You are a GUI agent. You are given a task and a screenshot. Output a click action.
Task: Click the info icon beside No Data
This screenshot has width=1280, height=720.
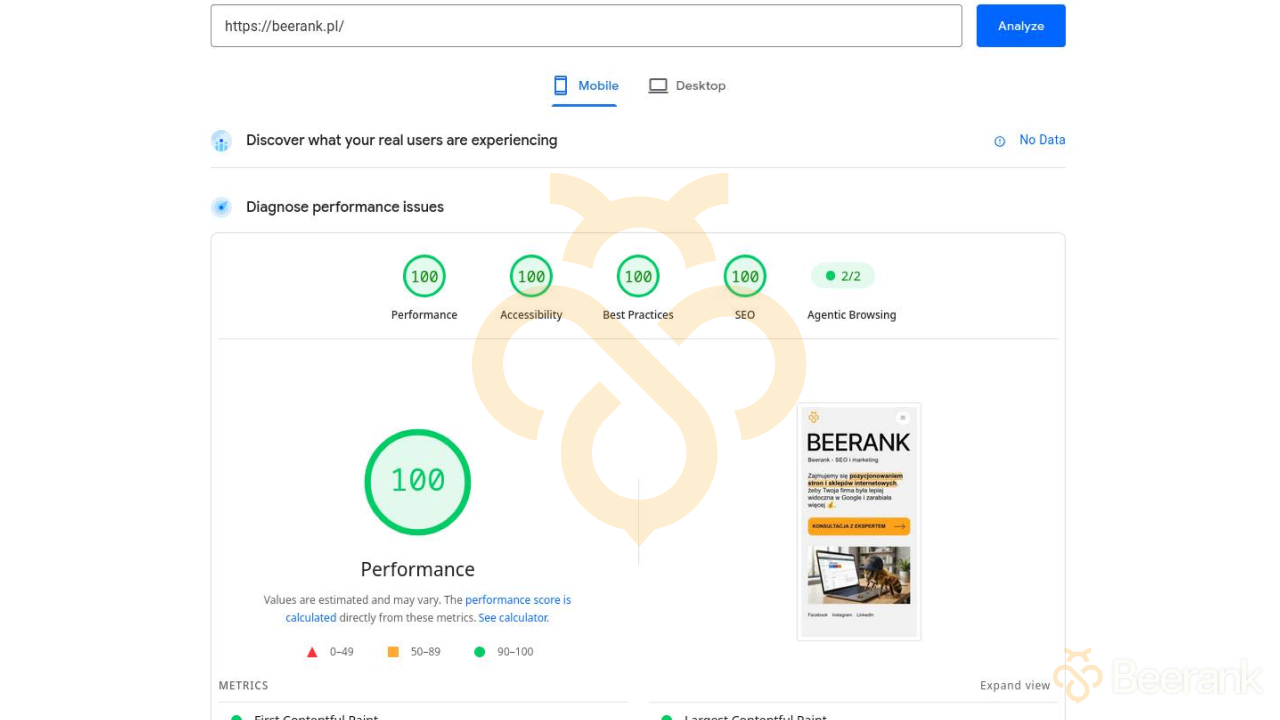coord(999,141)
